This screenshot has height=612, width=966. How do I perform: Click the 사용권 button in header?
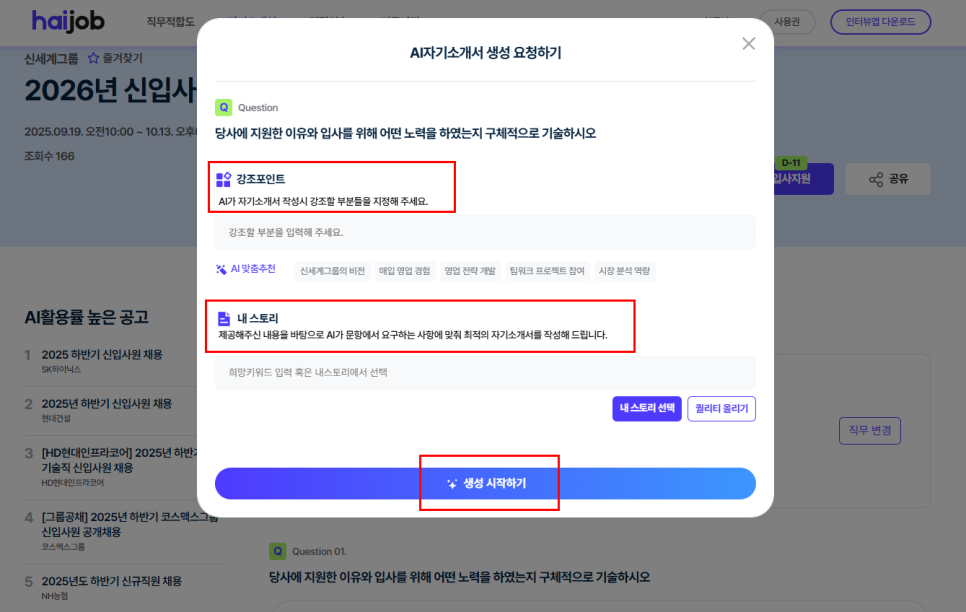point(787,22)
